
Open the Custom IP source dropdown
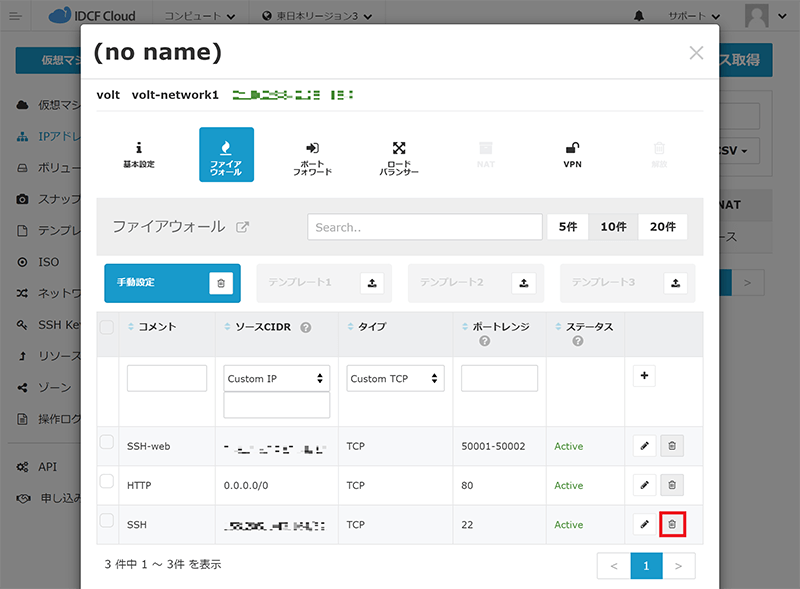[x=276, y=378]
